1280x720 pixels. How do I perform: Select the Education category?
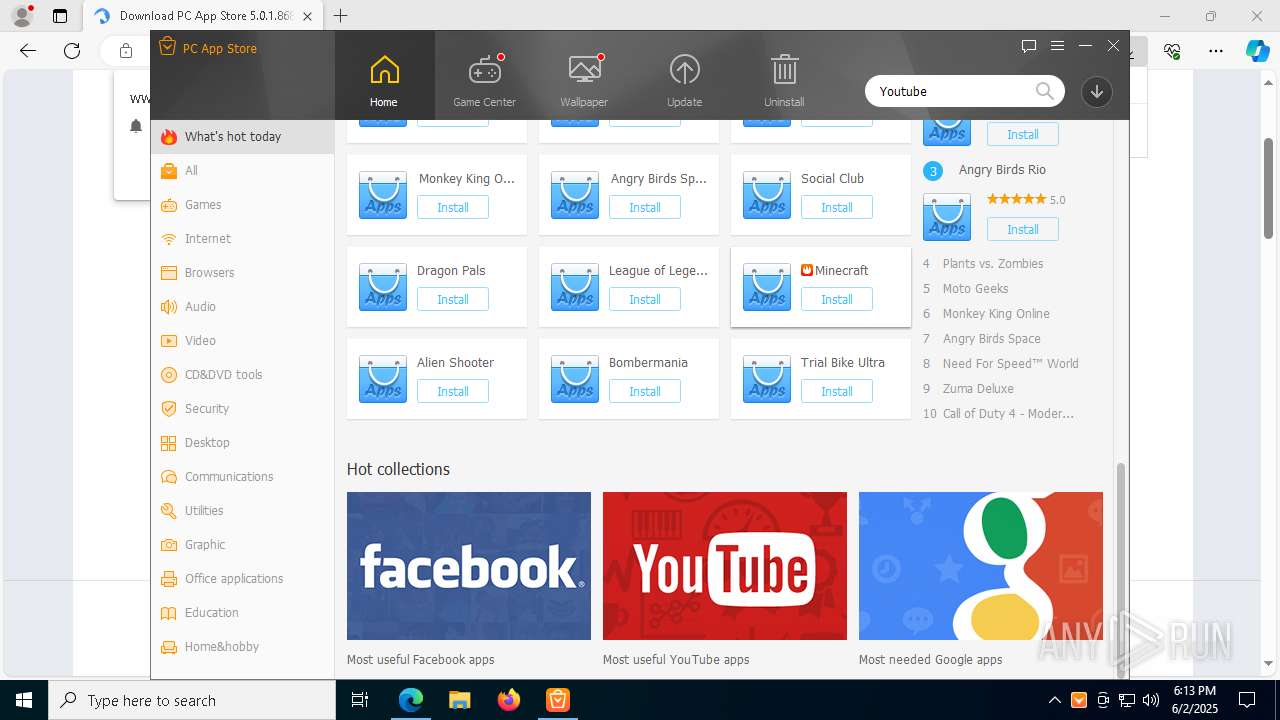243,613
